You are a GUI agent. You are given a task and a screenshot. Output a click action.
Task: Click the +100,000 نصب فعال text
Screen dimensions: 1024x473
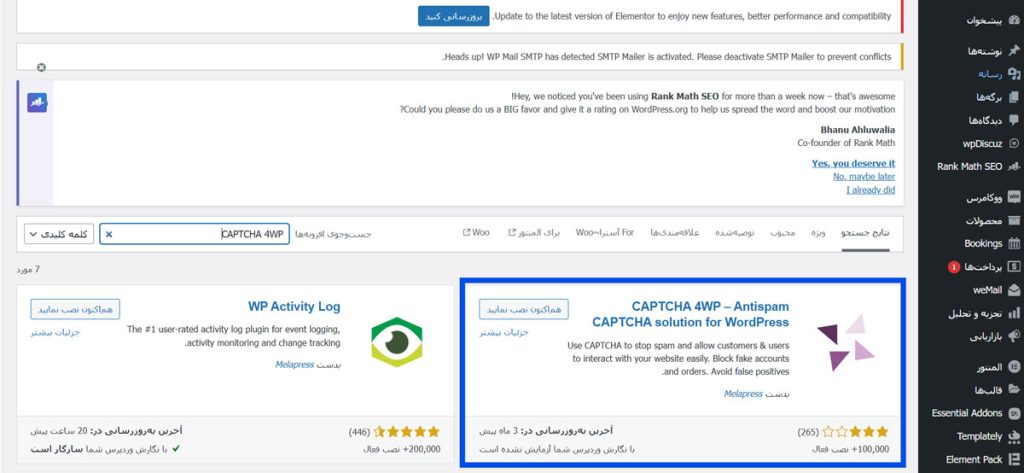tap(850, 449)
